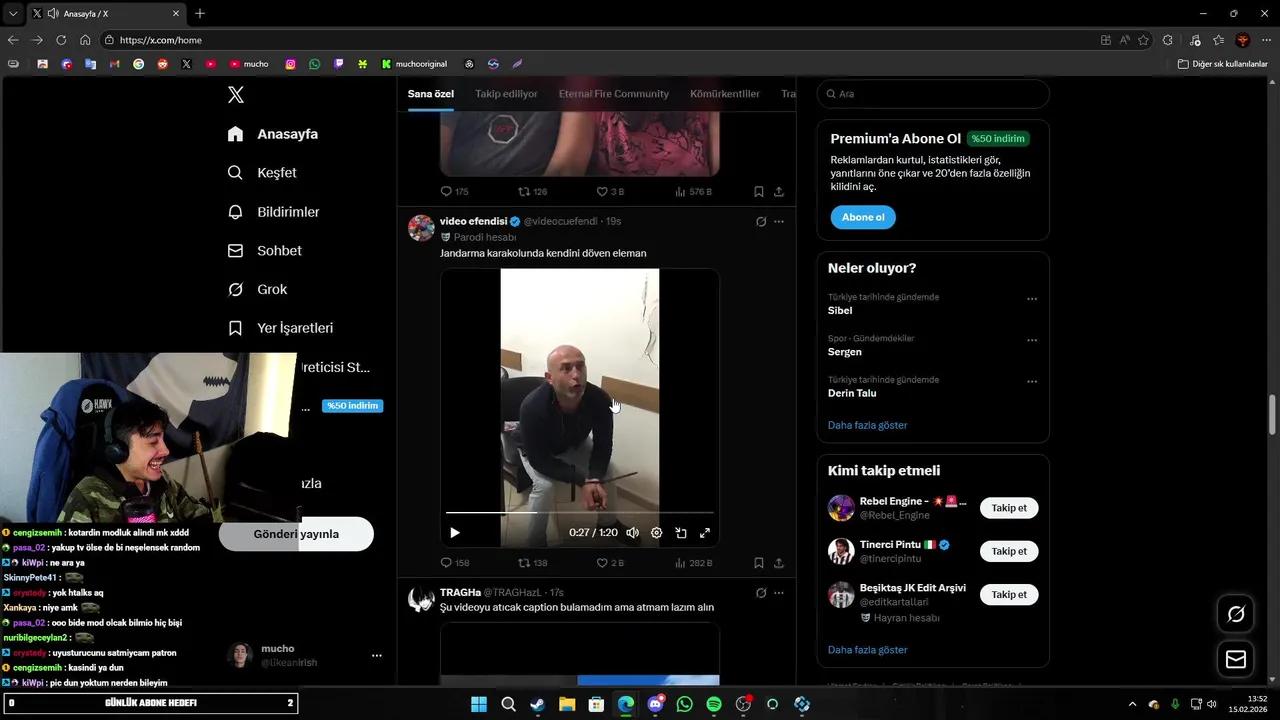This screenshot has height=720, width=1280.
Task: Switch to Takip ediliyor tab
Action: 506,94
